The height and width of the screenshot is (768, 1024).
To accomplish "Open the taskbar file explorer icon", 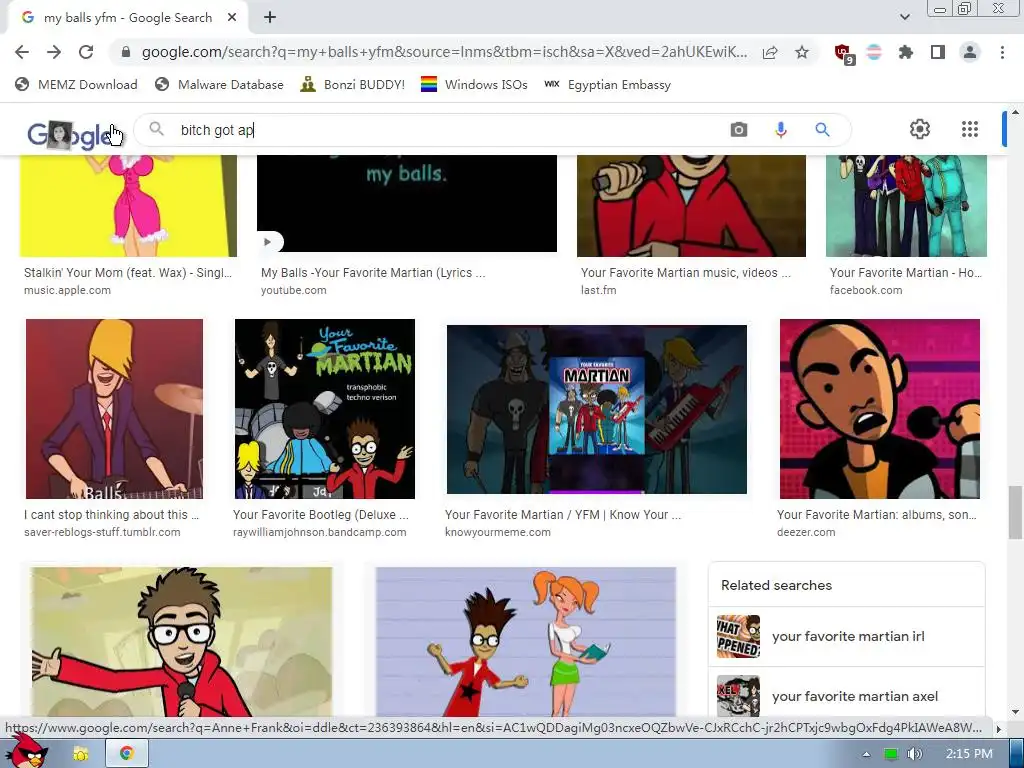I will (81, 754).
